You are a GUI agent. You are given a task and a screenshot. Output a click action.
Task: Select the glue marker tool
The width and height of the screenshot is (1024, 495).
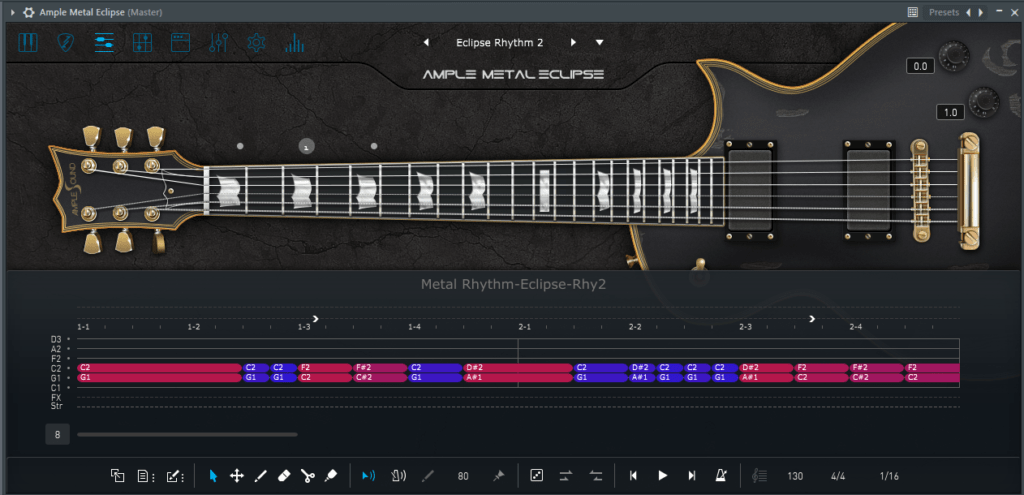click(x=330, y=476)
